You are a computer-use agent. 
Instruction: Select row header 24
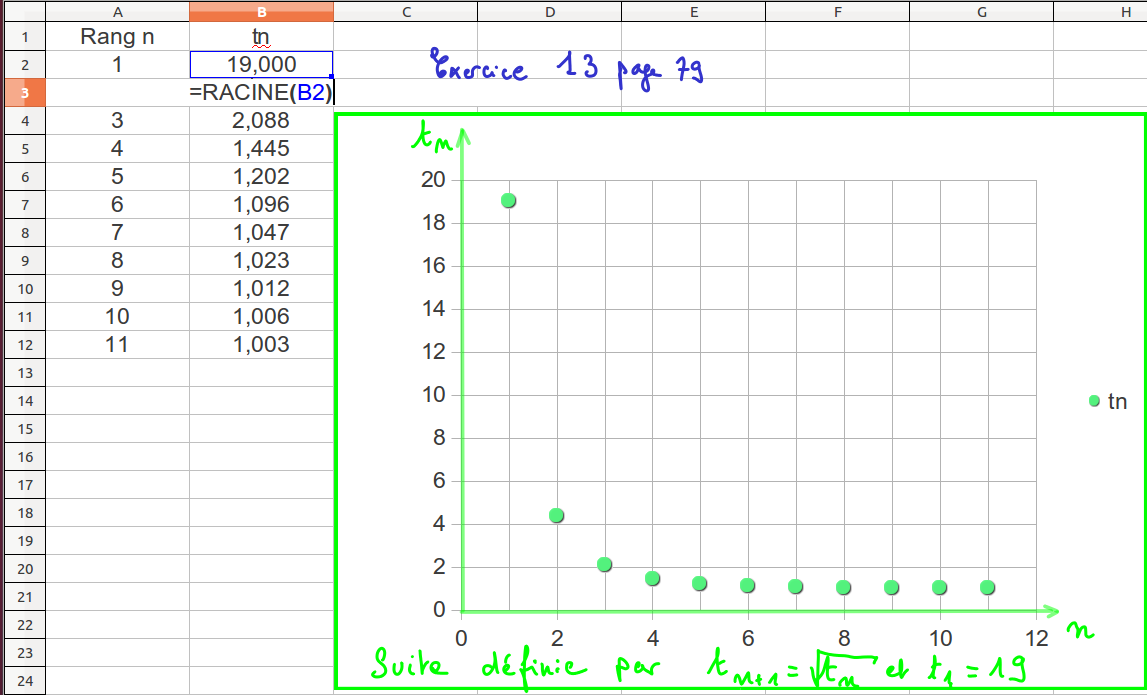(23, 681)
